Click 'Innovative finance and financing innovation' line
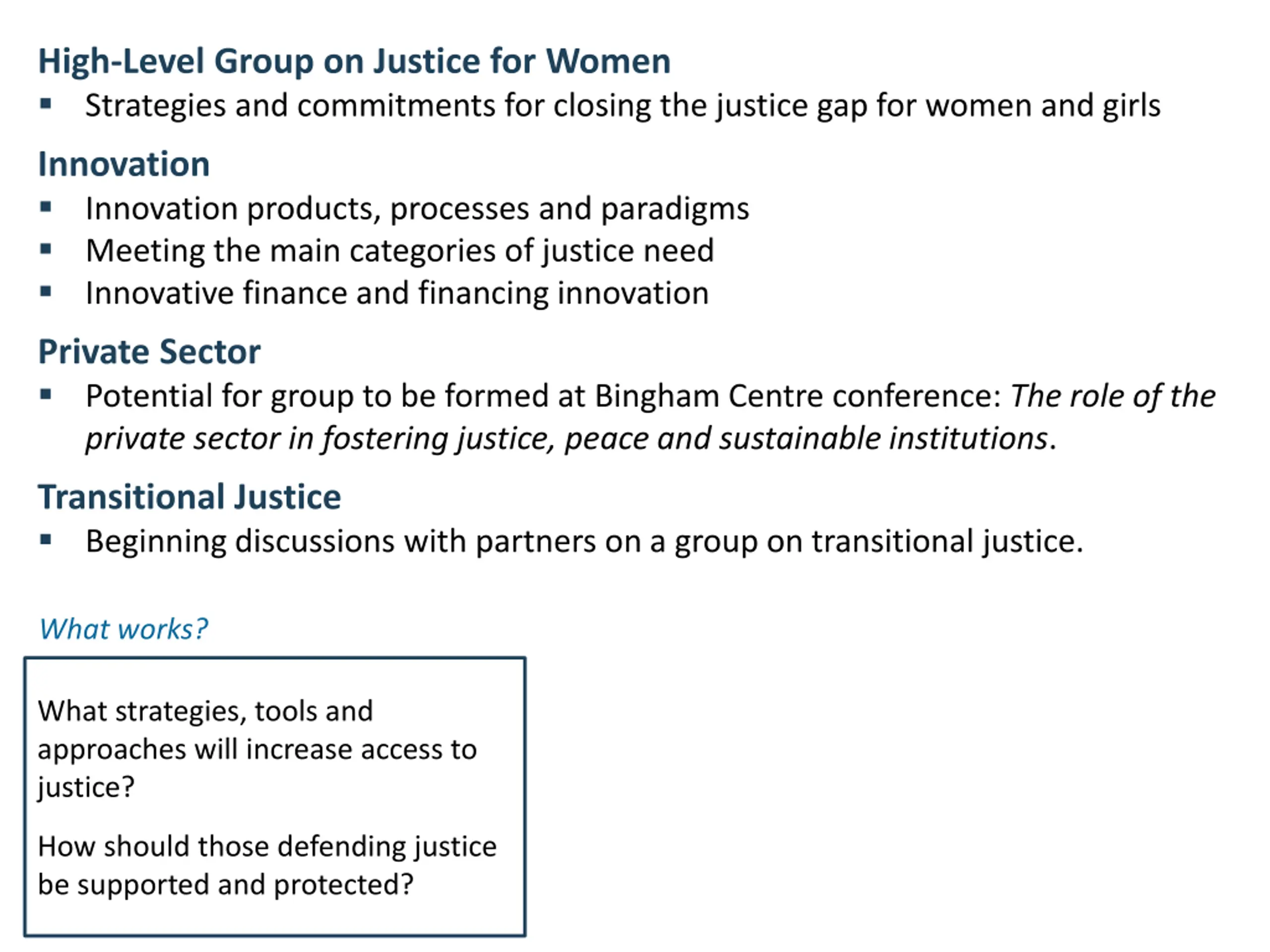This screenshot has height=952, width=1270. coord(397,294)
